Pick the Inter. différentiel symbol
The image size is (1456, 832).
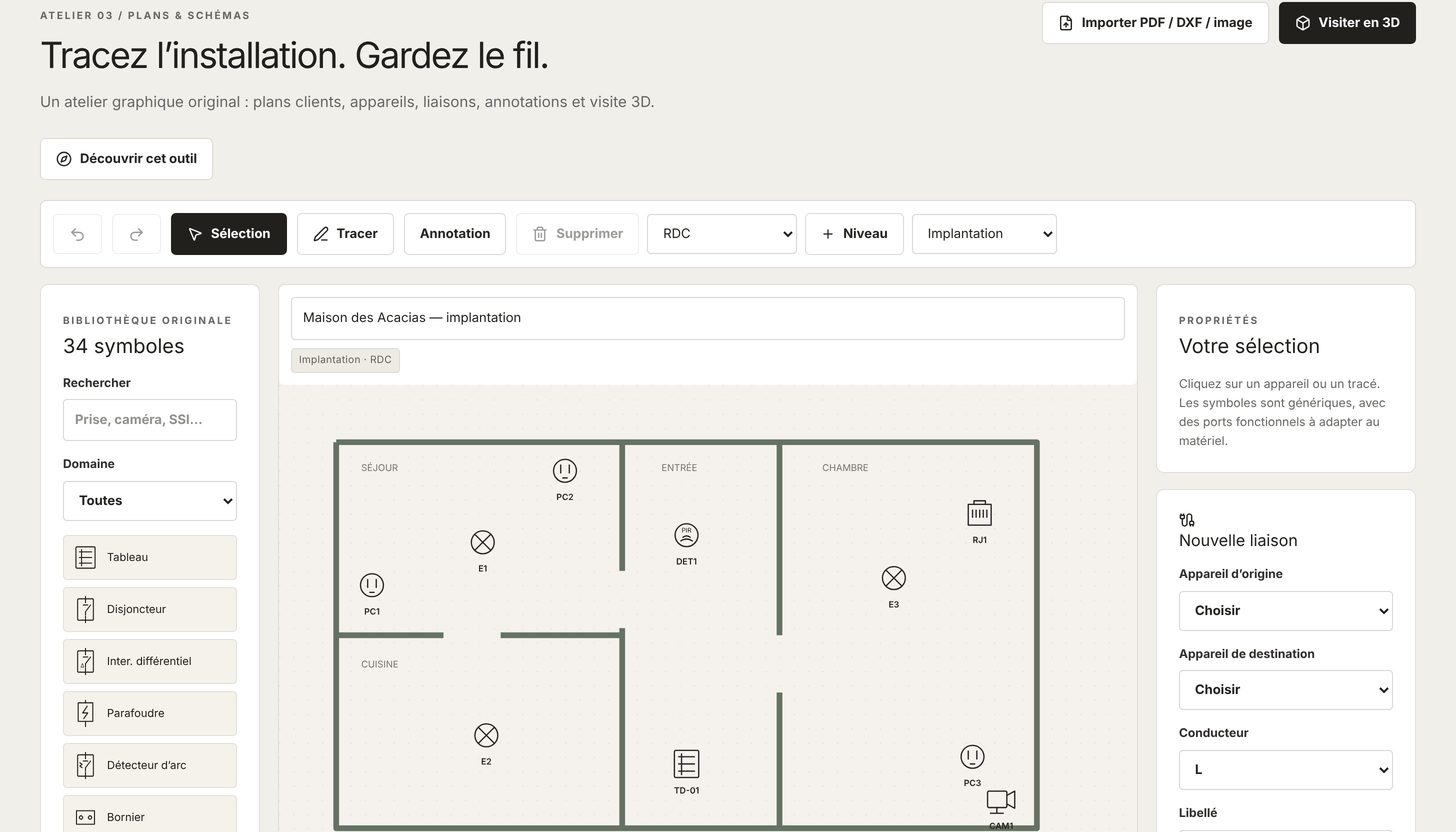pos(150,661)
